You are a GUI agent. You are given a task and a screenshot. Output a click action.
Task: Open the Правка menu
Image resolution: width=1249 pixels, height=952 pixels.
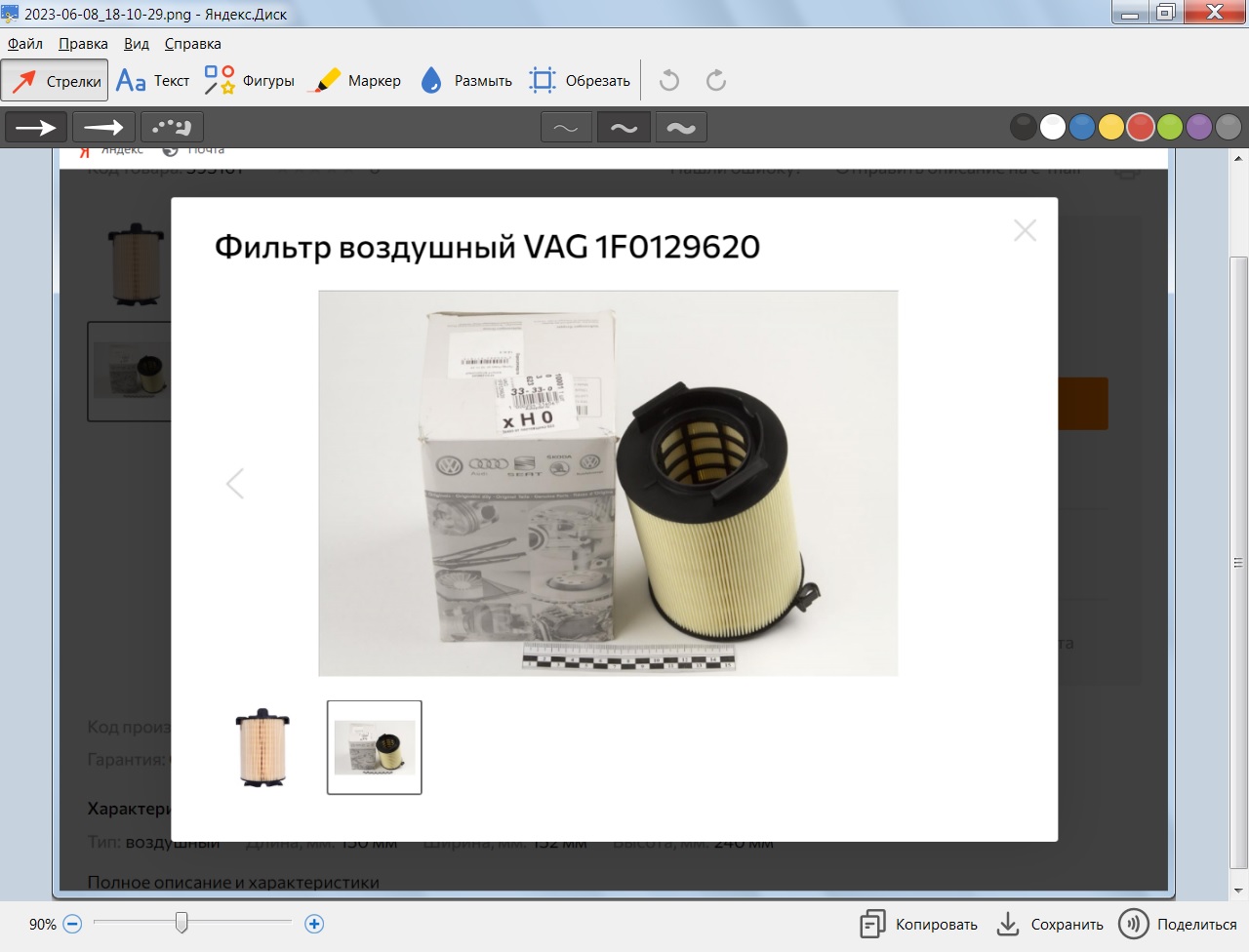[83, 44]
